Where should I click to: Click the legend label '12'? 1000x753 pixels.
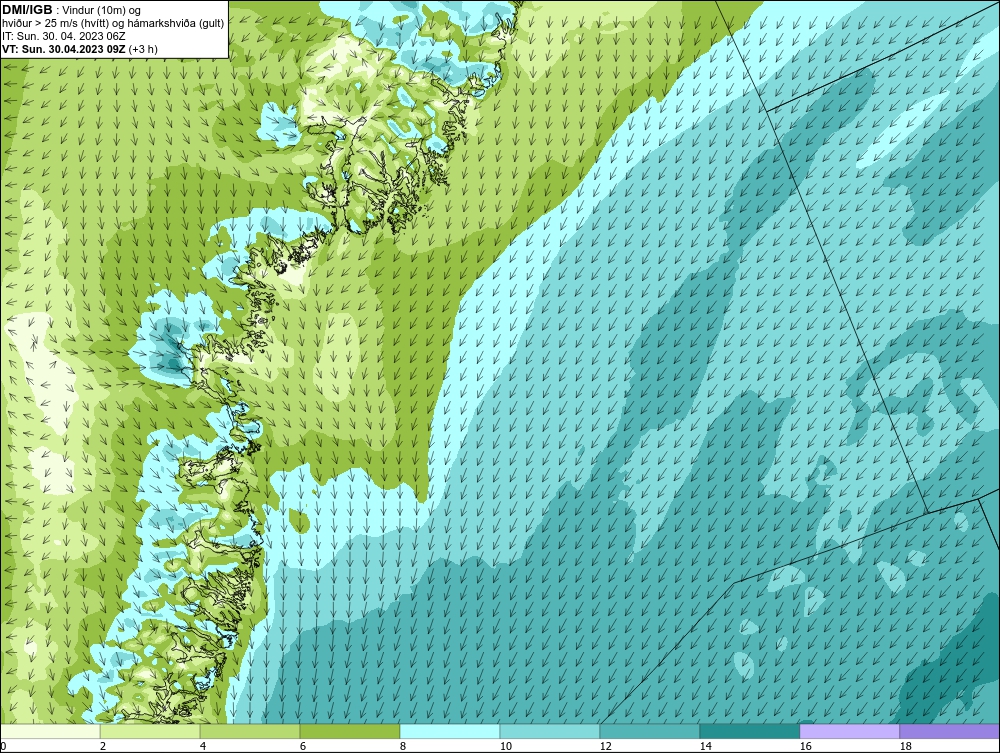pyautogui.click(x=606, y=746)
